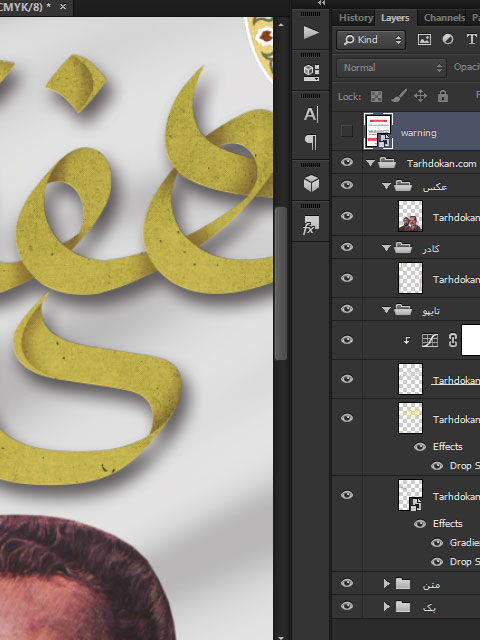
Task: Toggle the Gradient effect visibility
Action: [437, 543]
